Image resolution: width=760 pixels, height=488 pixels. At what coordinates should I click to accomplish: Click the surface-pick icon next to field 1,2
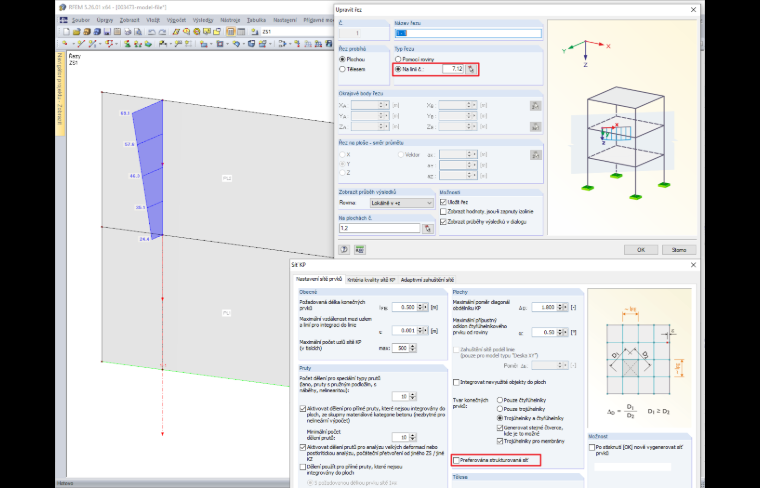pos(428,228)
